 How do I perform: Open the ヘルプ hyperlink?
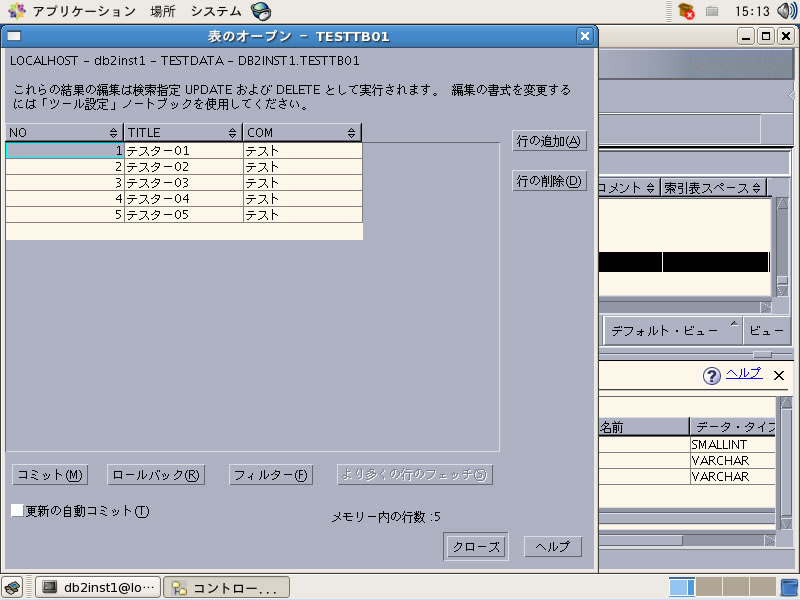743,373
